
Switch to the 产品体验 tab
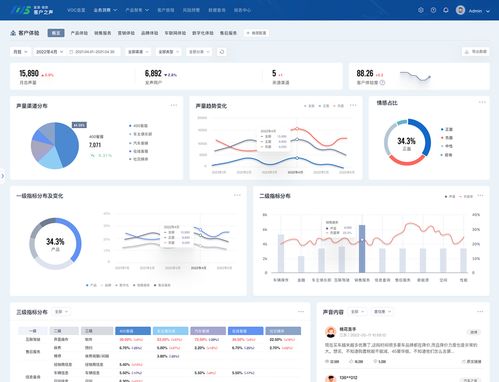[79, 33]
